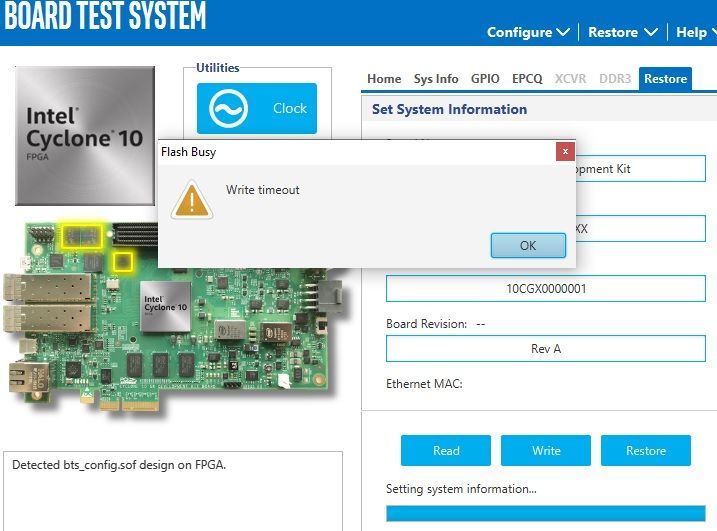
Task: Switch to the EPCQ tab
Action: pos(527,79)
